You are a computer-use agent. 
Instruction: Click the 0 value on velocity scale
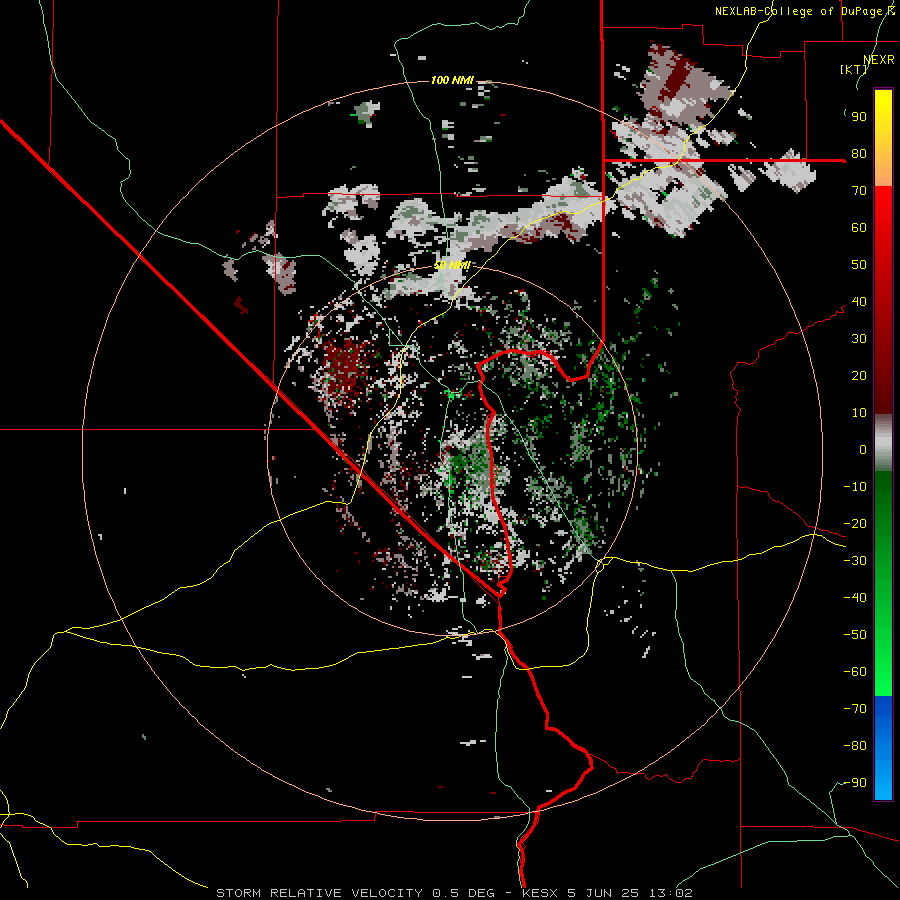pyautogui.click(x=863, y=450)
